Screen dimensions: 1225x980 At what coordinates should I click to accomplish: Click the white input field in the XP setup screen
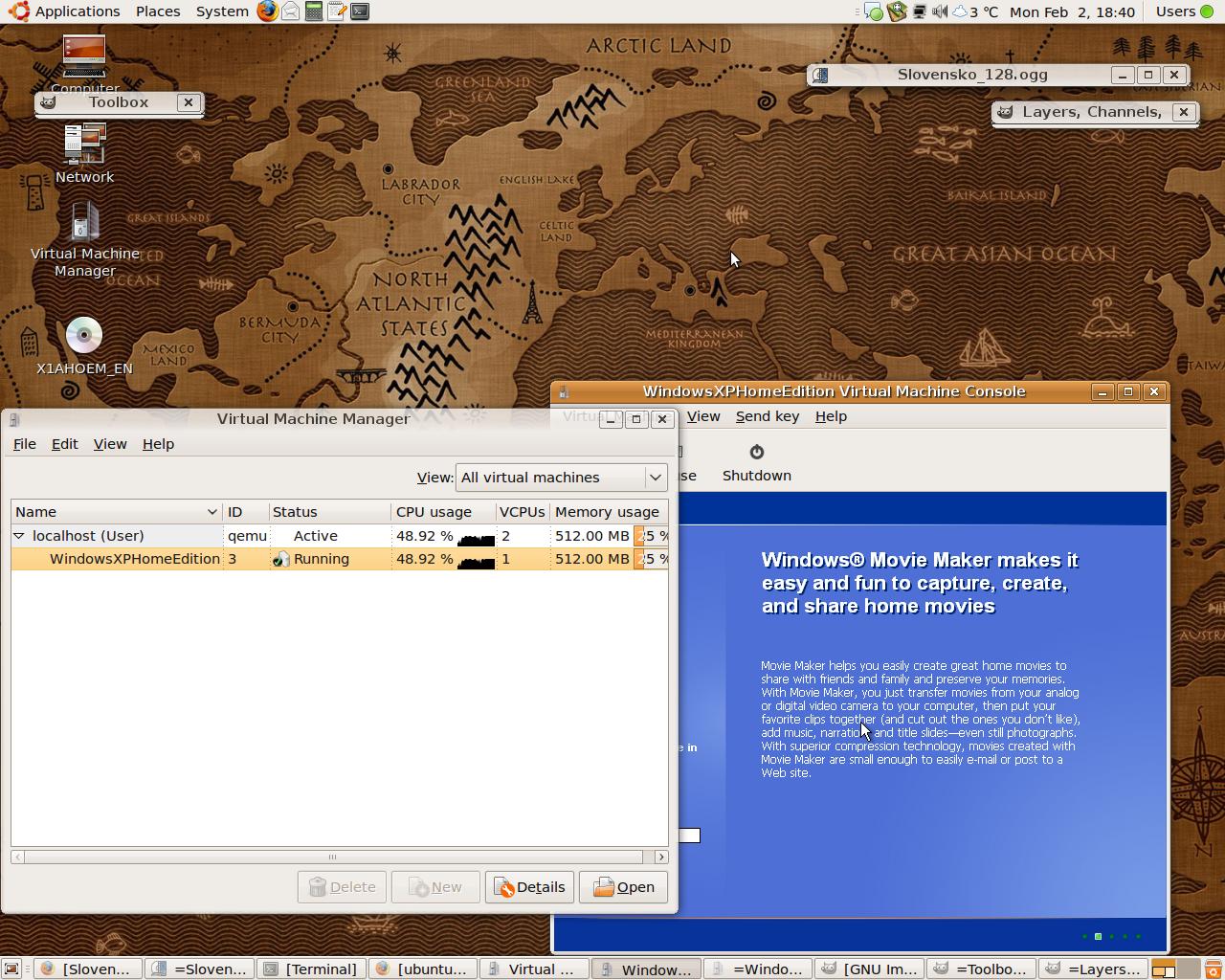click(x=689, y=835)
